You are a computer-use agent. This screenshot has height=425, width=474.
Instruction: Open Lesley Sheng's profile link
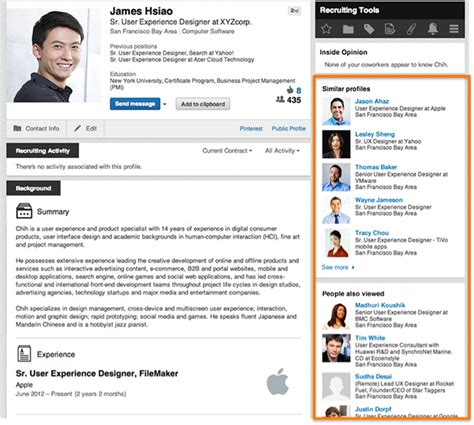point(375,134)
